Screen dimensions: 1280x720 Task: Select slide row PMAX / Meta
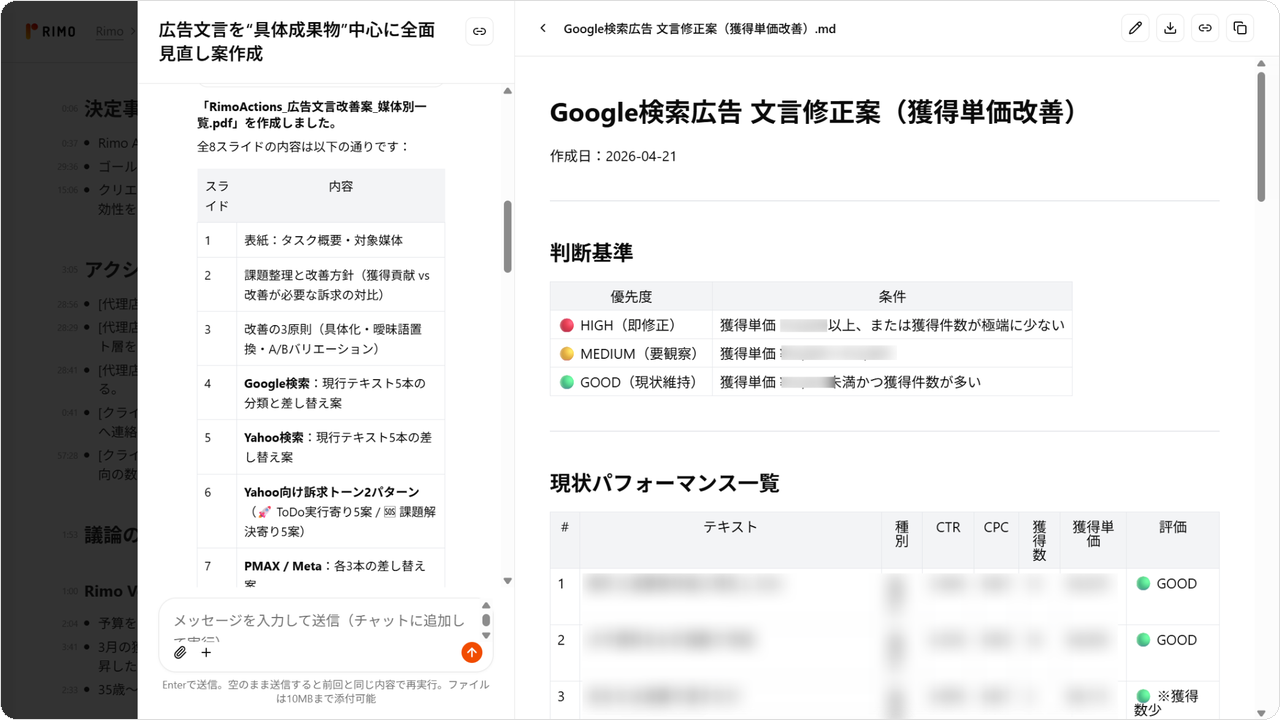[321, 568]
